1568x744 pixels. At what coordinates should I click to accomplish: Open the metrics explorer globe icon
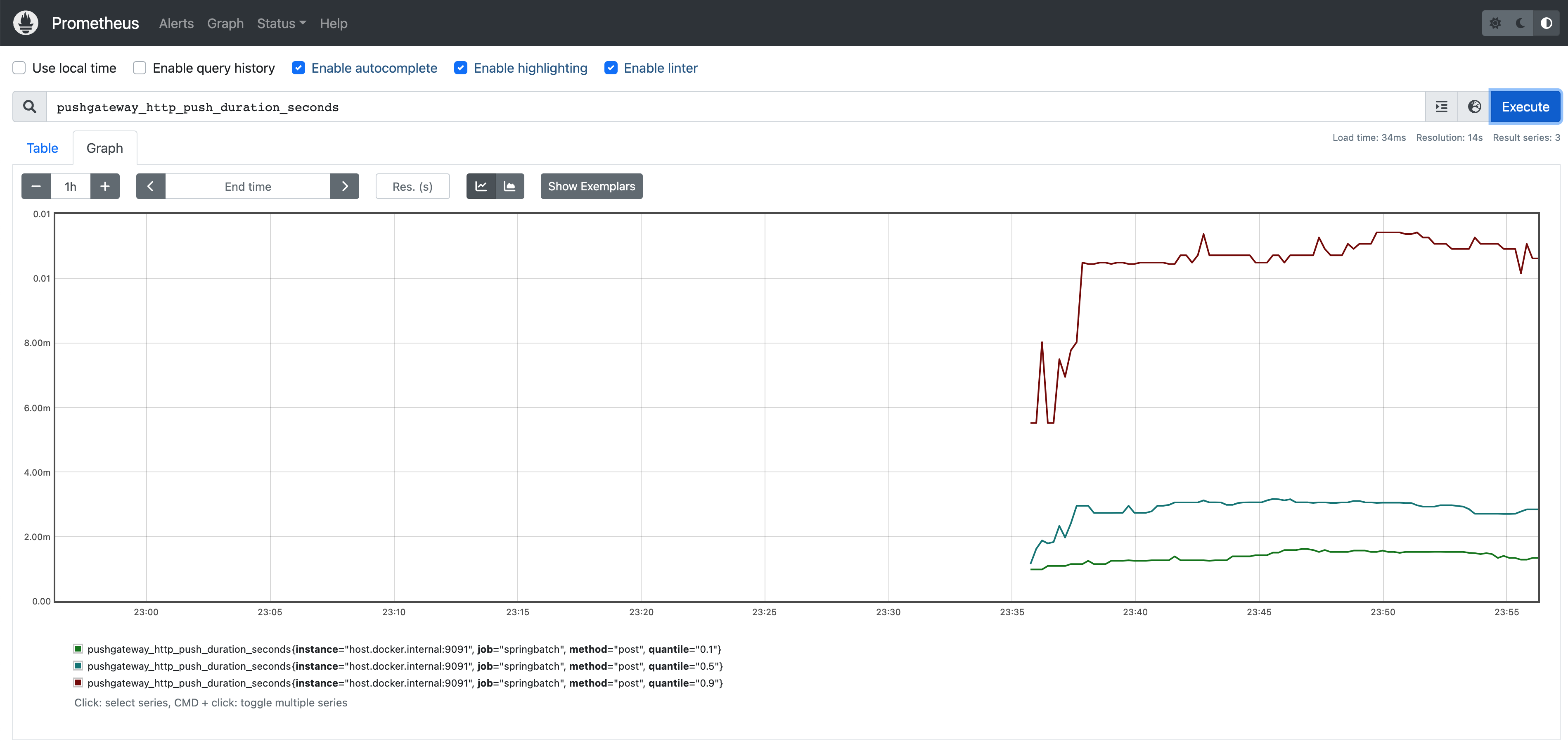[x=1474, y=107]
